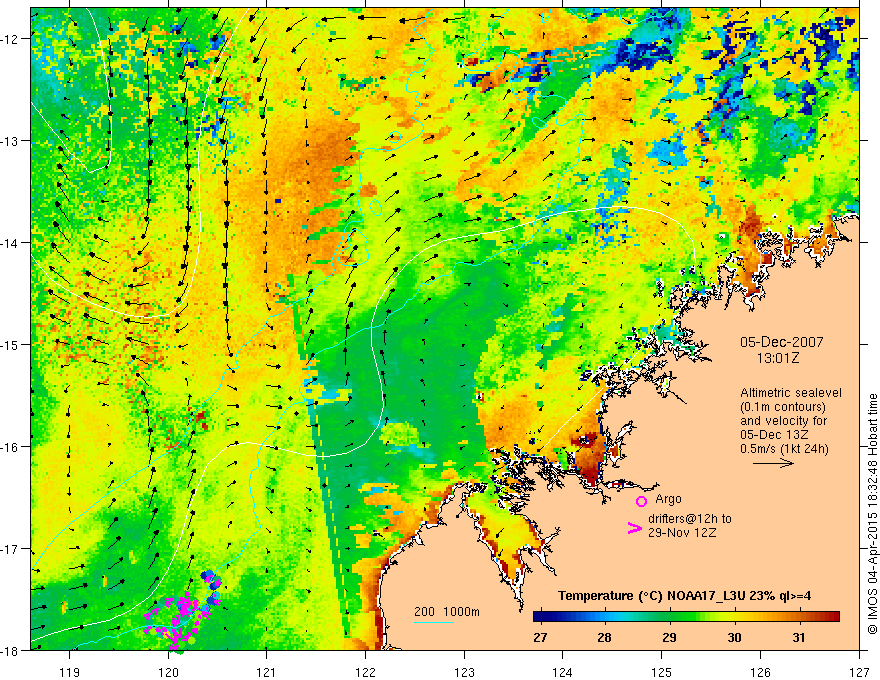Click the color bar tick label 30

tap(734, 637)
